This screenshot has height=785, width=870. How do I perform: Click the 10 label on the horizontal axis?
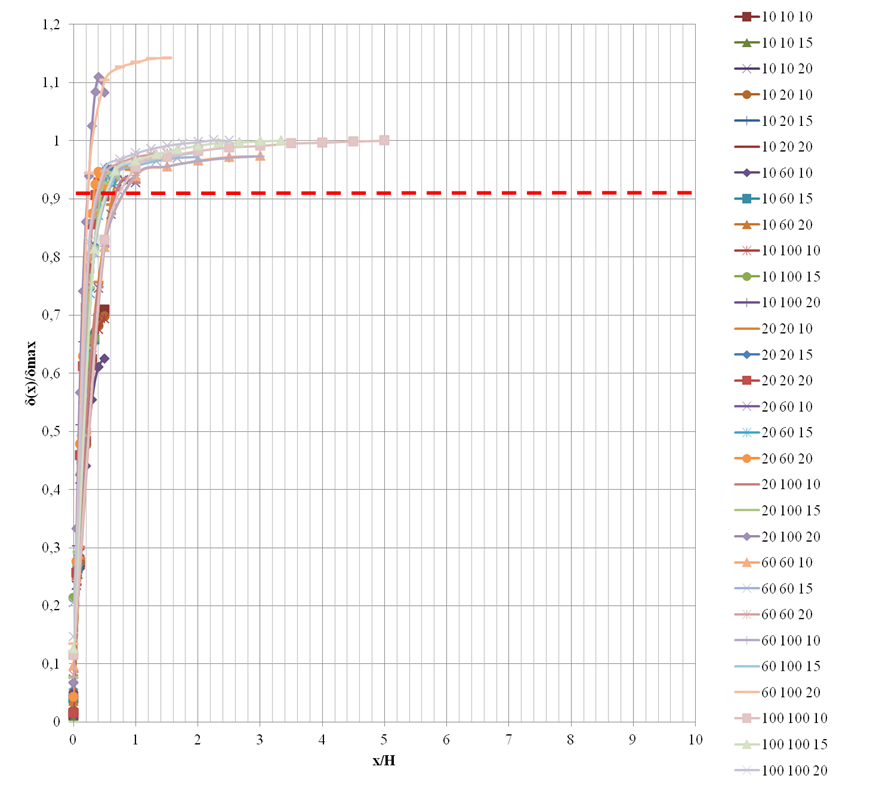pos(694,739)
